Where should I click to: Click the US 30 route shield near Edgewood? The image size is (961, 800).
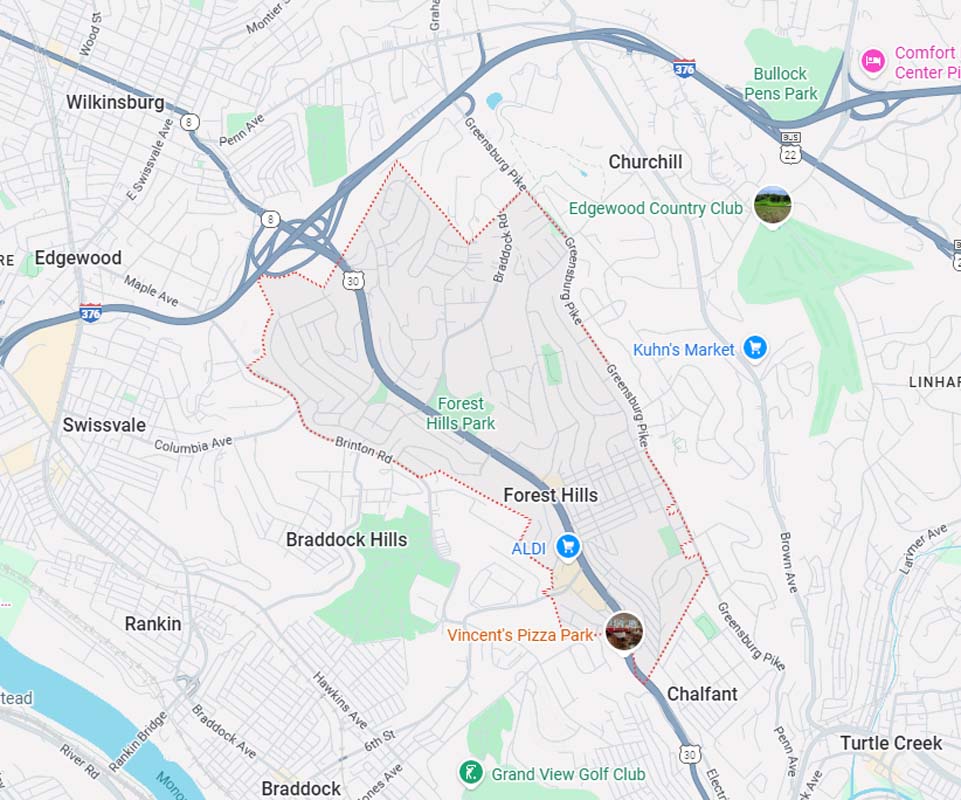pyautogui.click(x=353, y=281)
